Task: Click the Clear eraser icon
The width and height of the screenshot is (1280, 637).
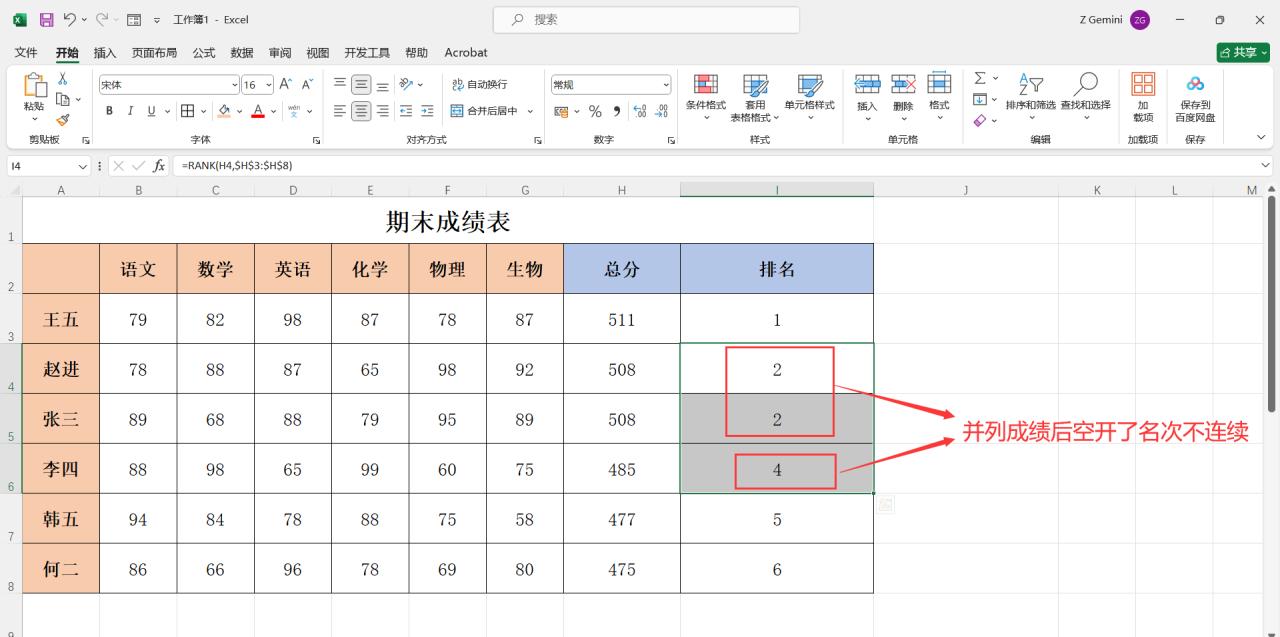Action: 980,120
